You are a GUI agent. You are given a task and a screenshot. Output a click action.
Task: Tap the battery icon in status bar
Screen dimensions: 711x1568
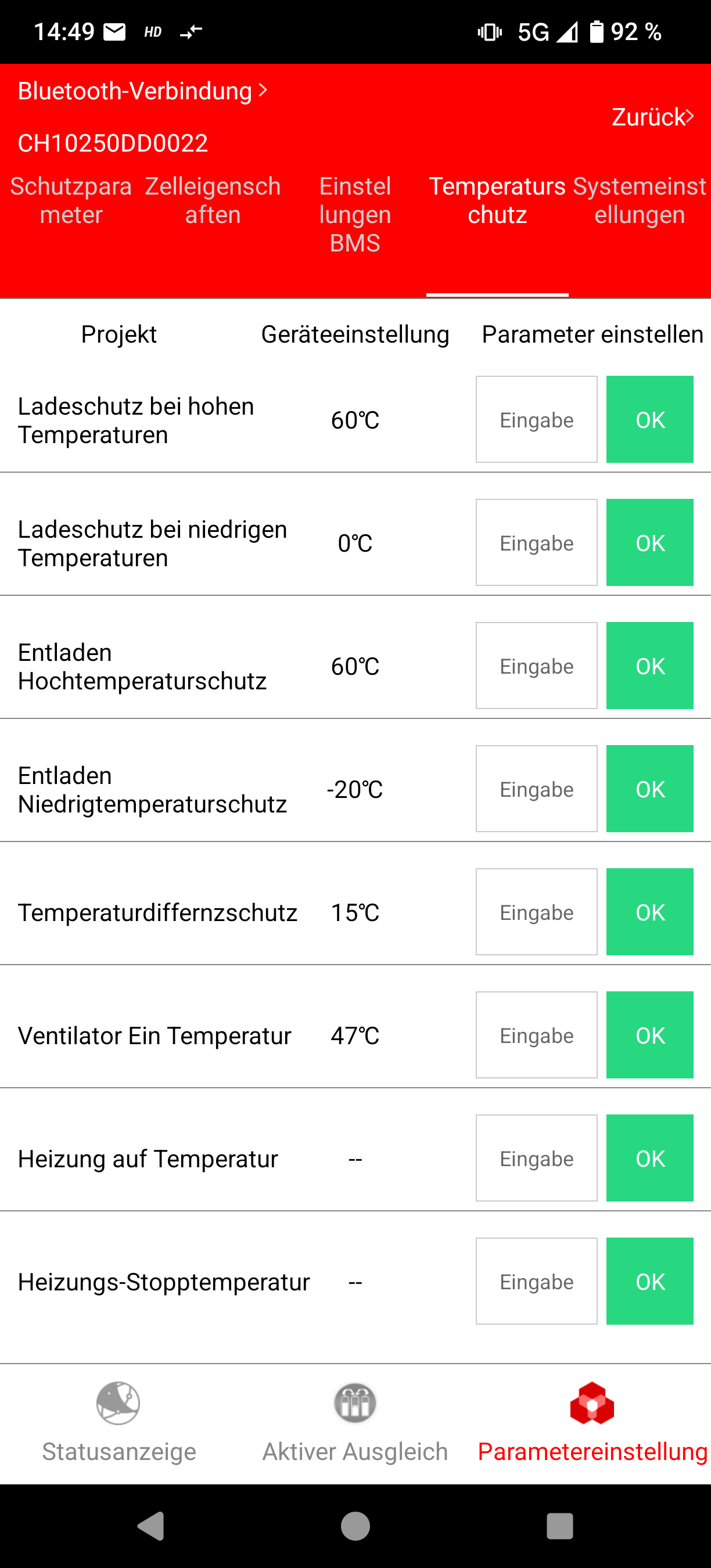(597, 32)
